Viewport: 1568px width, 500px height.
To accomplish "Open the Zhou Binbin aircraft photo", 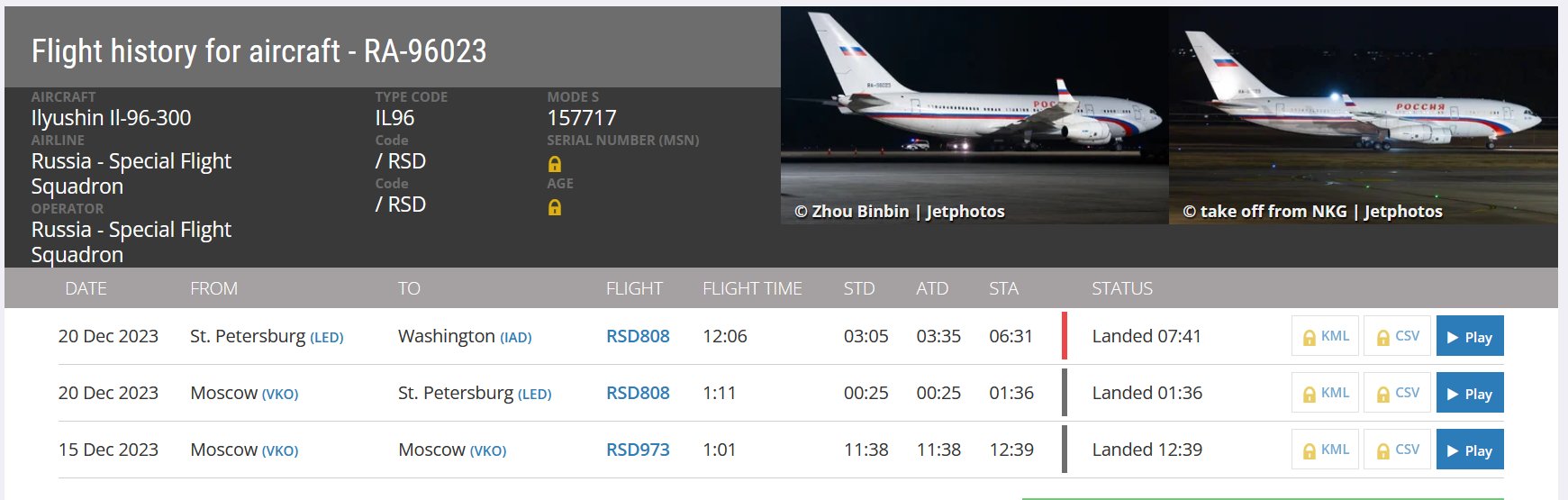I will point(974,115).
